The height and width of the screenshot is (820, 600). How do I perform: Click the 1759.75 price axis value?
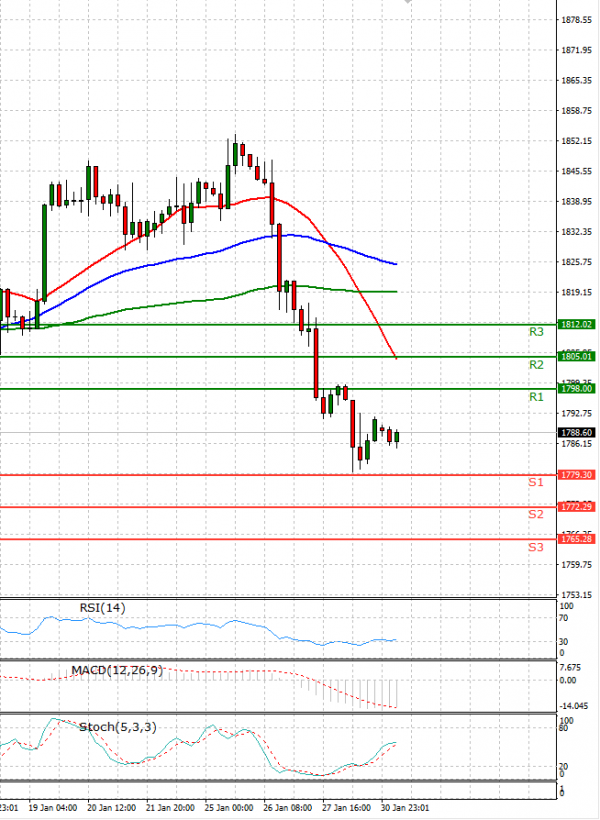coord(576,565)
